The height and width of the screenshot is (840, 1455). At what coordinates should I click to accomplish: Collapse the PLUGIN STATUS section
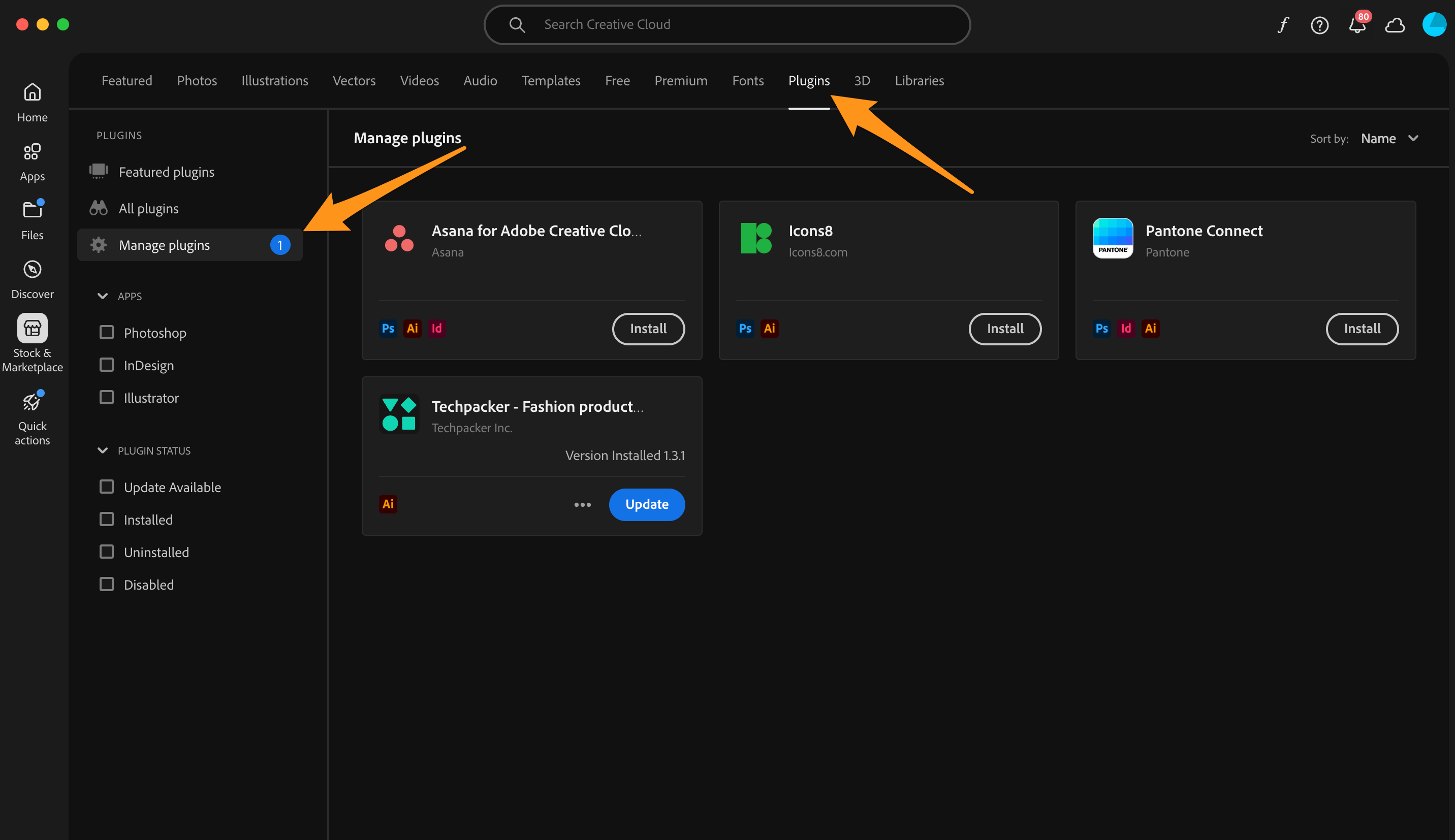103,450
